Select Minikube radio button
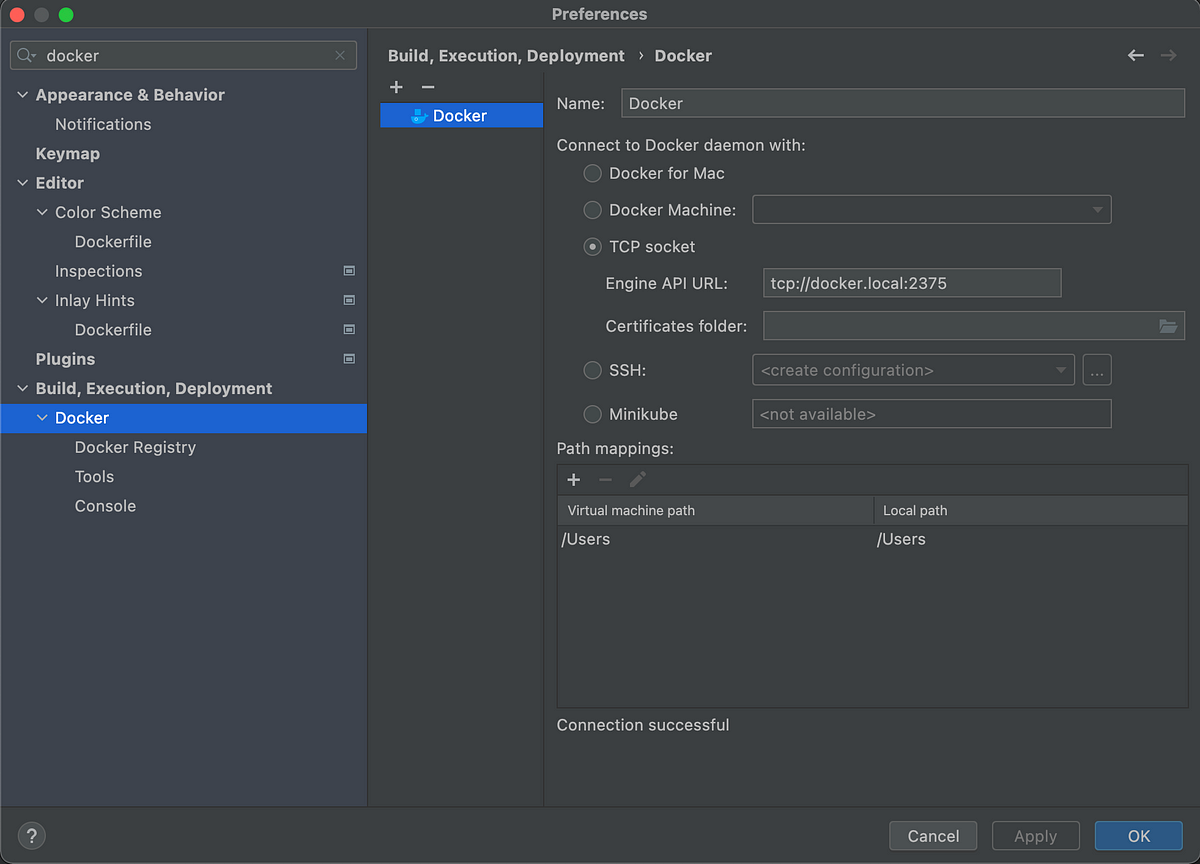Image resolution: width=1200 pixels, height=864 pixels. [593, 414]
